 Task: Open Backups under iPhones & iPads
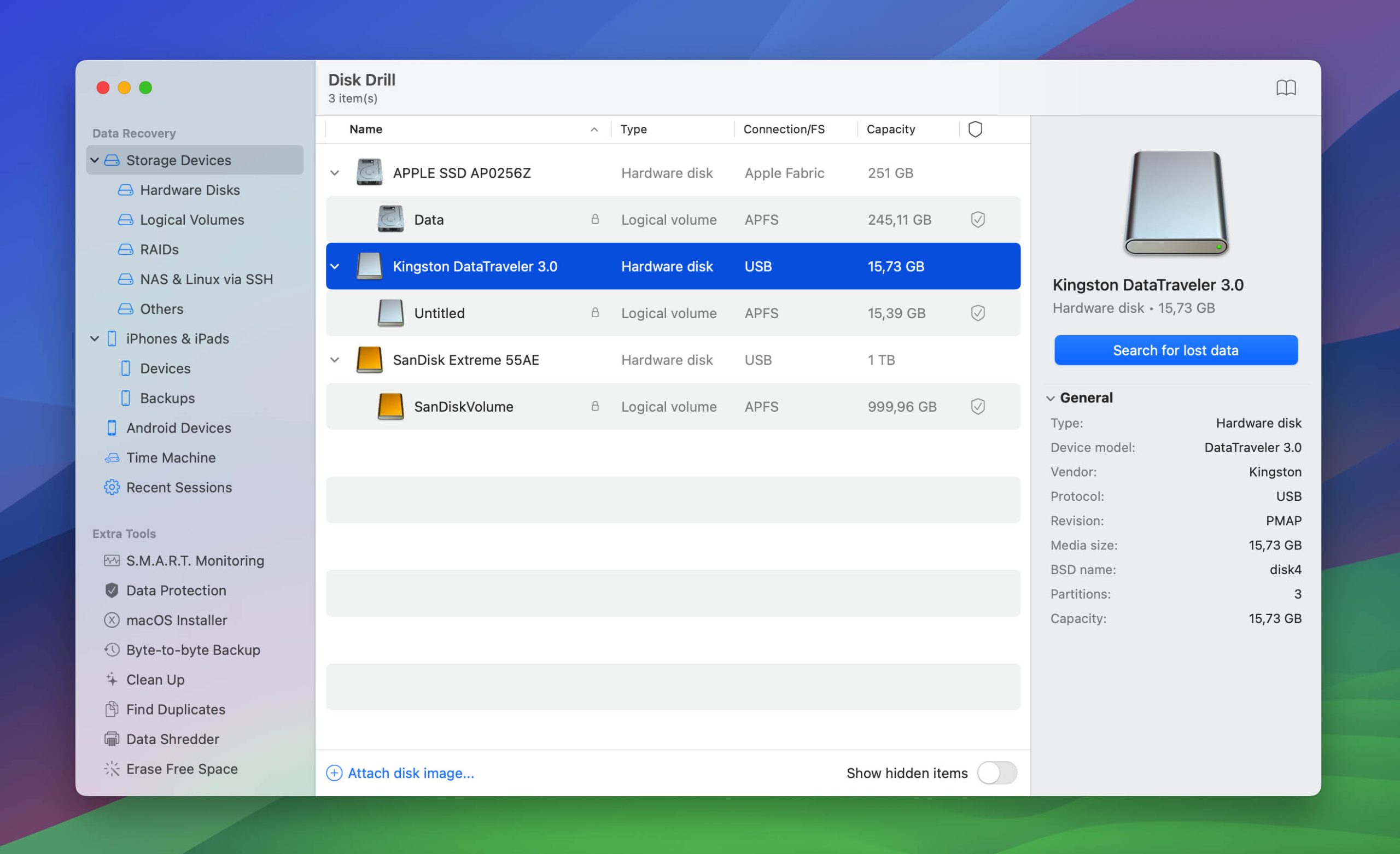point(167,397)
